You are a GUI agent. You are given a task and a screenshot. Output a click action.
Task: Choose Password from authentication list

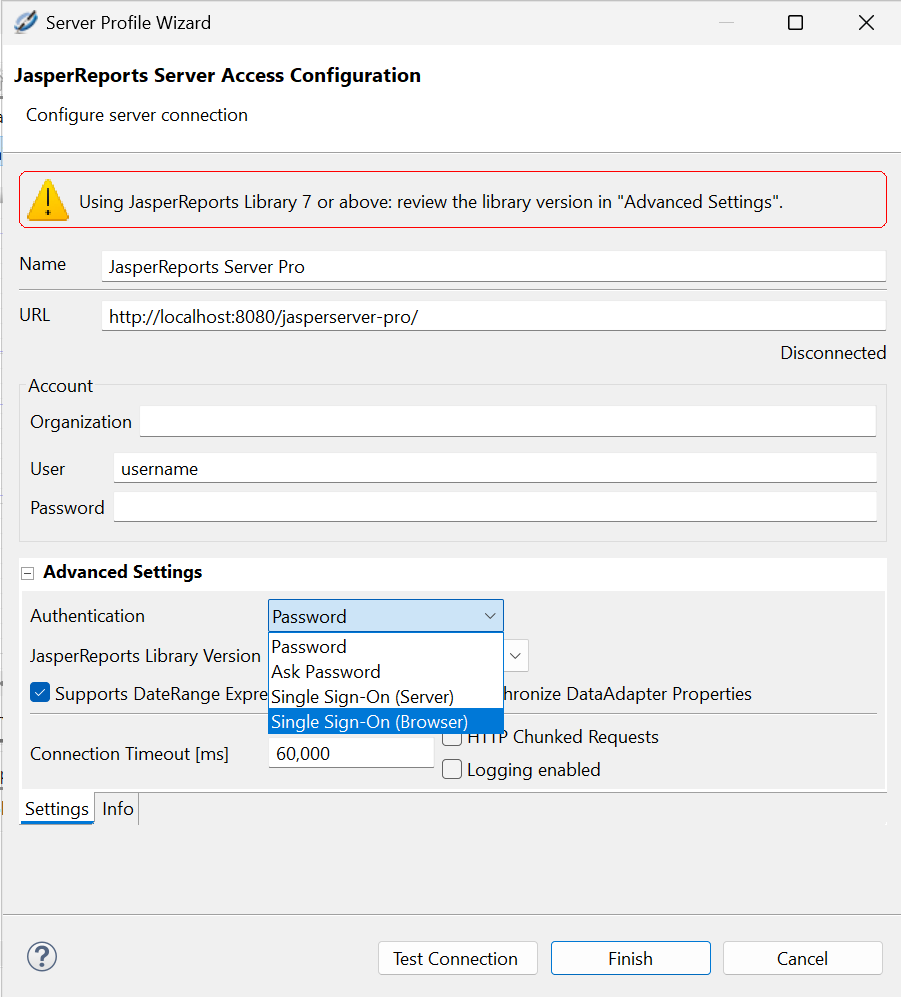click(385, 647)
